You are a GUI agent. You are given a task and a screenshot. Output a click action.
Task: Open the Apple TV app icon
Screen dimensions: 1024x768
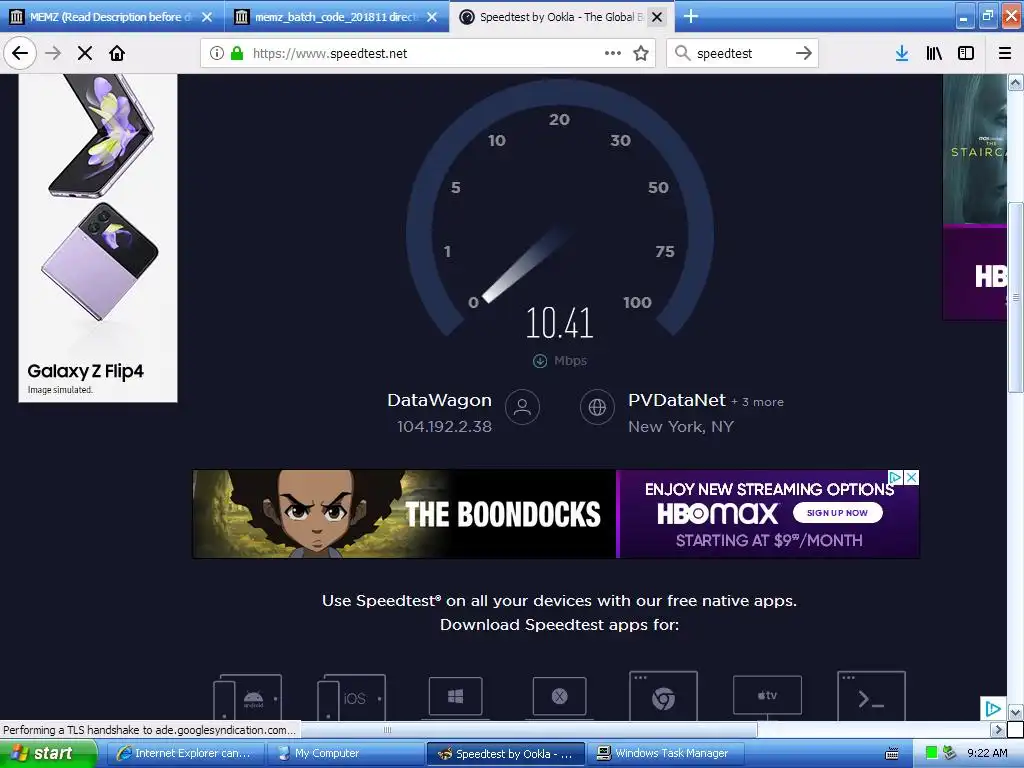pos(767,696)
